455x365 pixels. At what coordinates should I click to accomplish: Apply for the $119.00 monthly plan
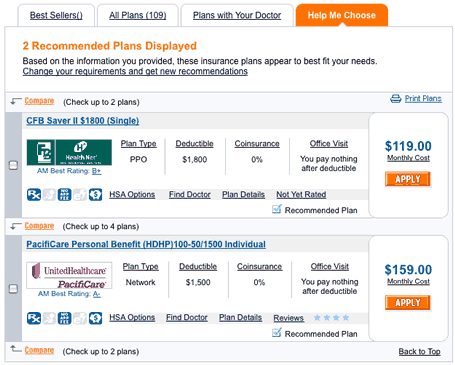tap(408, 179)
